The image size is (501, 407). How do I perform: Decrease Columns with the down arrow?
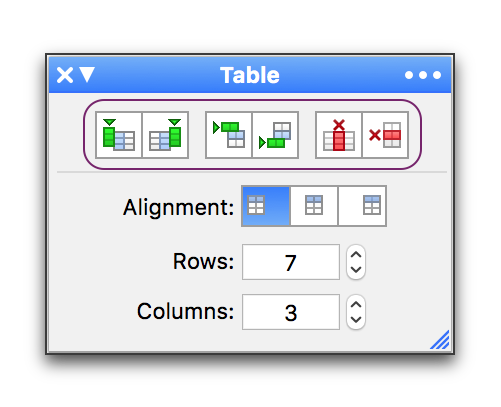pos(356,320)
